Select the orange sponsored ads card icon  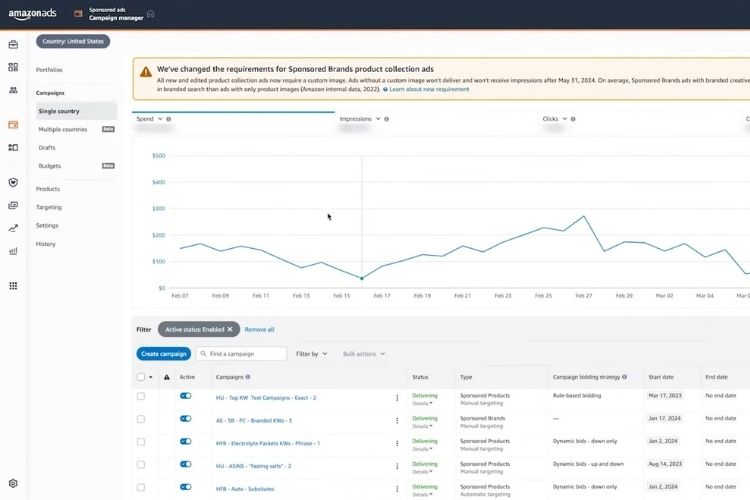[13, 125]
